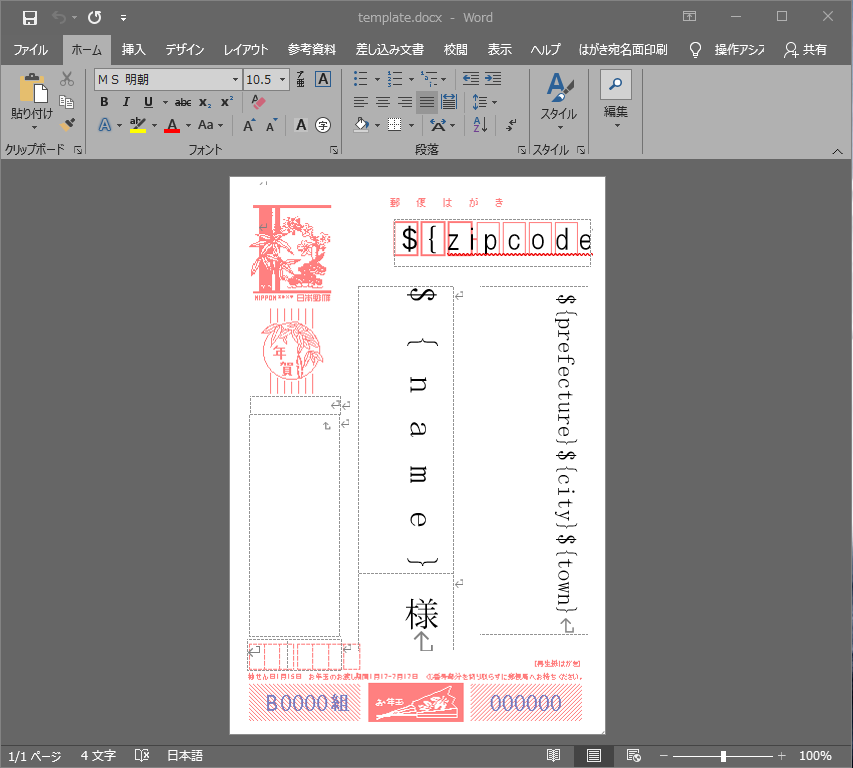Click the Shading paint bucket icon

pyautogui.click(x=362, y=125)
